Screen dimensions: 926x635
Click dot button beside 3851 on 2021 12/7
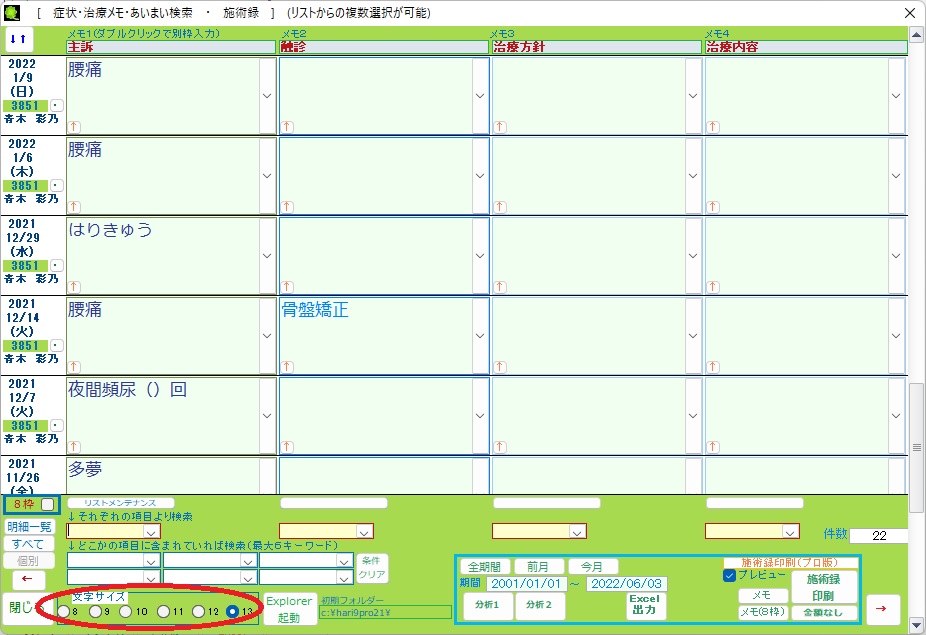[x=56, y=426]
